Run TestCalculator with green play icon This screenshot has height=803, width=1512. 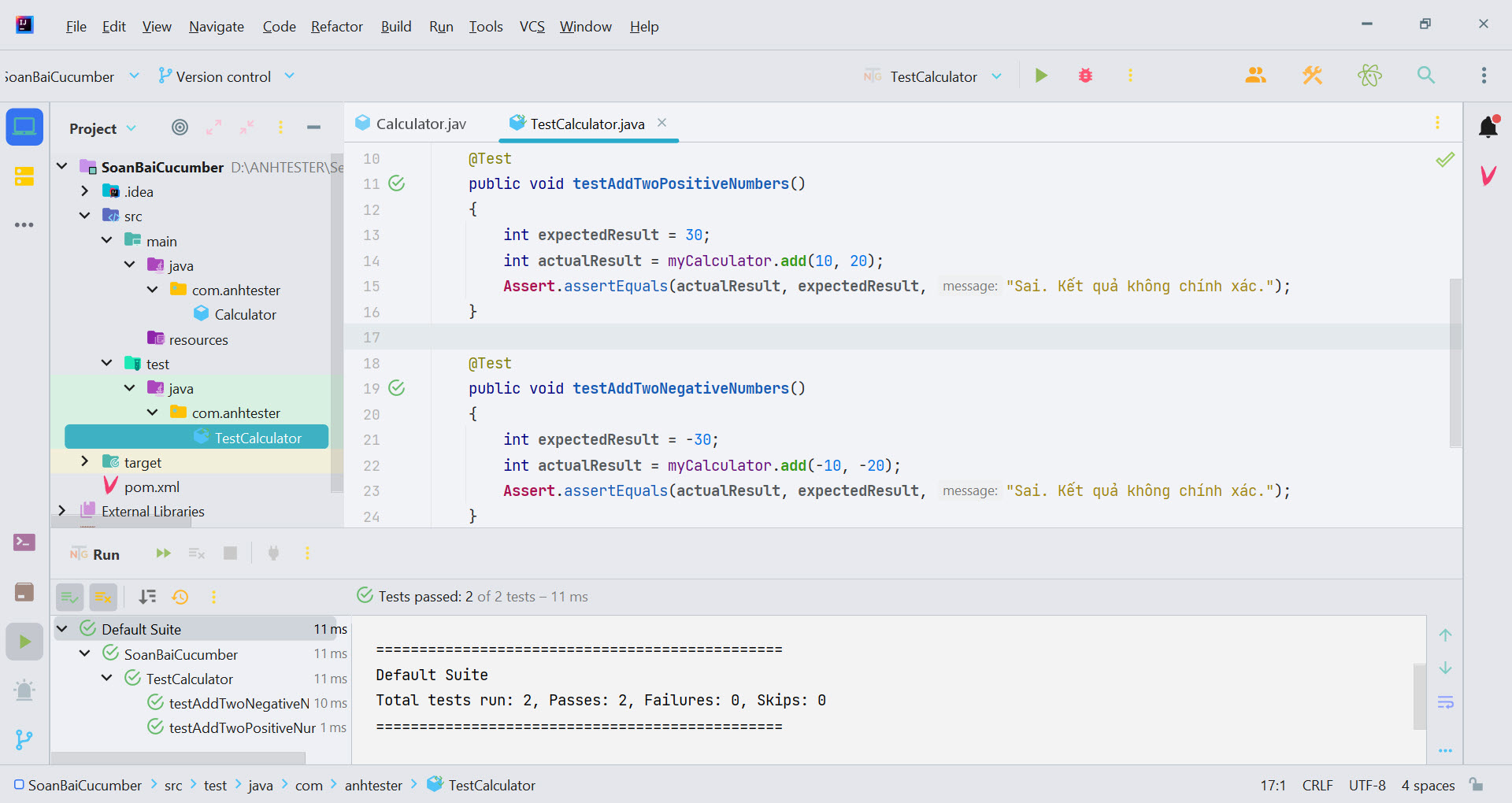[1041, 76]
